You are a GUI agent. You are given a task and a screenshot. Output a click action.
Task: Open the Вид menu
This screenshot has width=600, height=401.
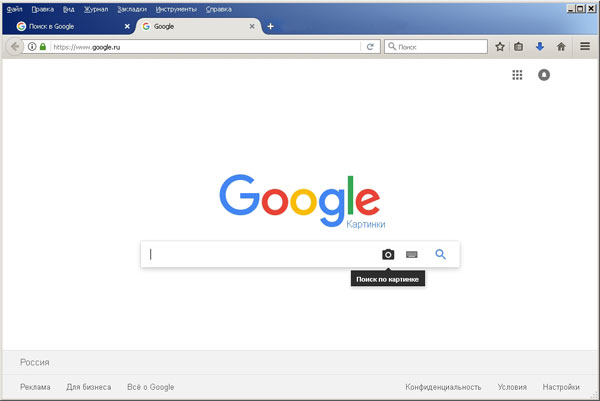click(68, 9)
